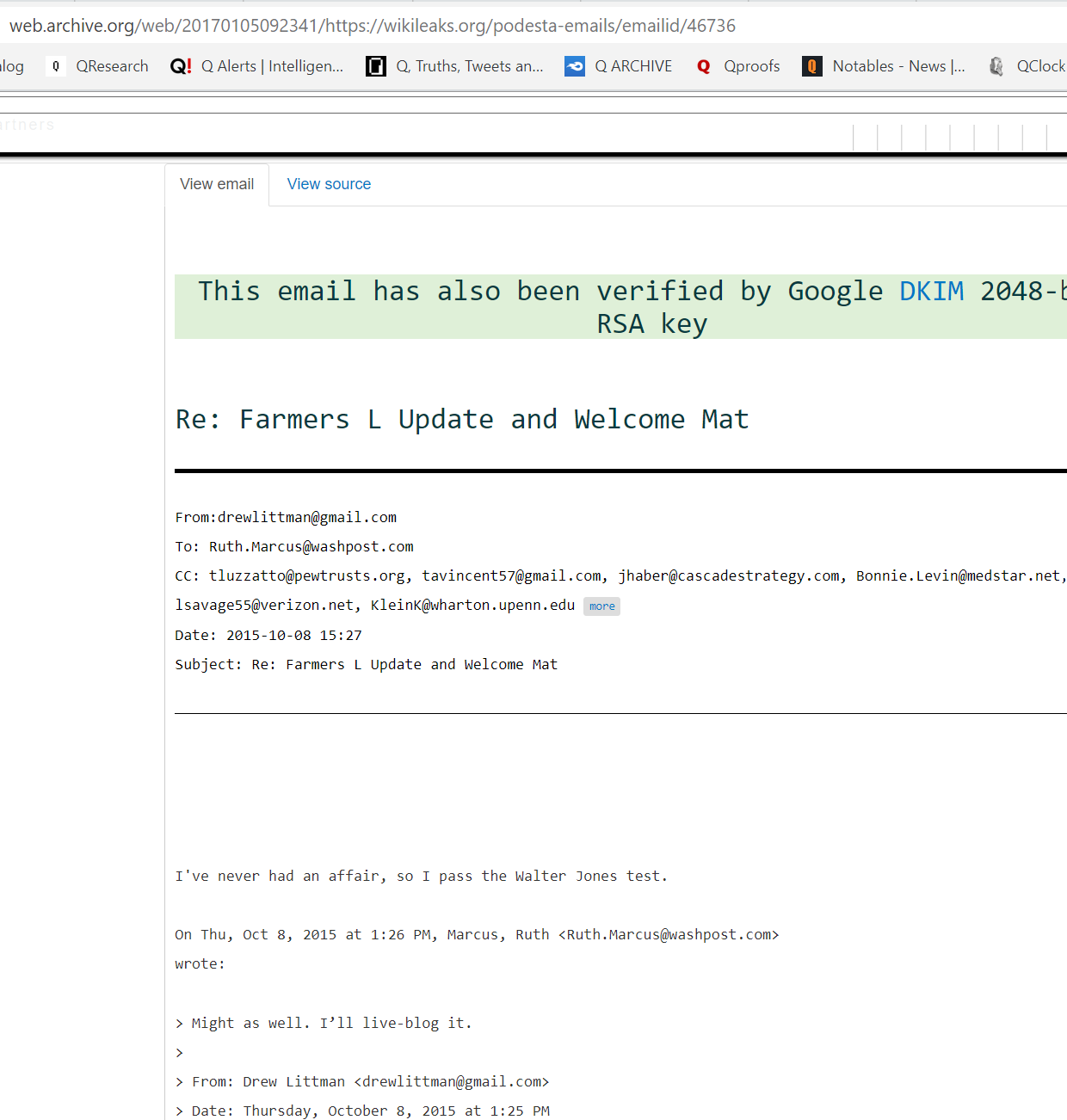Image resolution: width=1067 pixels, height=1120 pixels.
Task: Click the QClock bookmark favicon
Action: (996, 66)
